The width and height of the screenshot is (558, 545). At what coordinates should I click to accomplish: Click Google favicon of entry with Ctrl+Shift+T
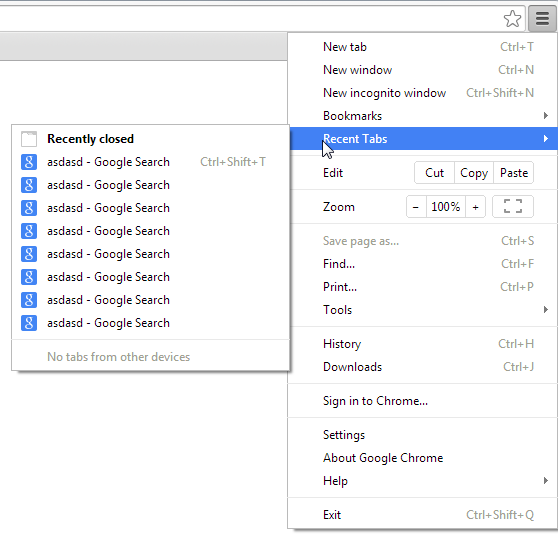click(x=29, y=162)
